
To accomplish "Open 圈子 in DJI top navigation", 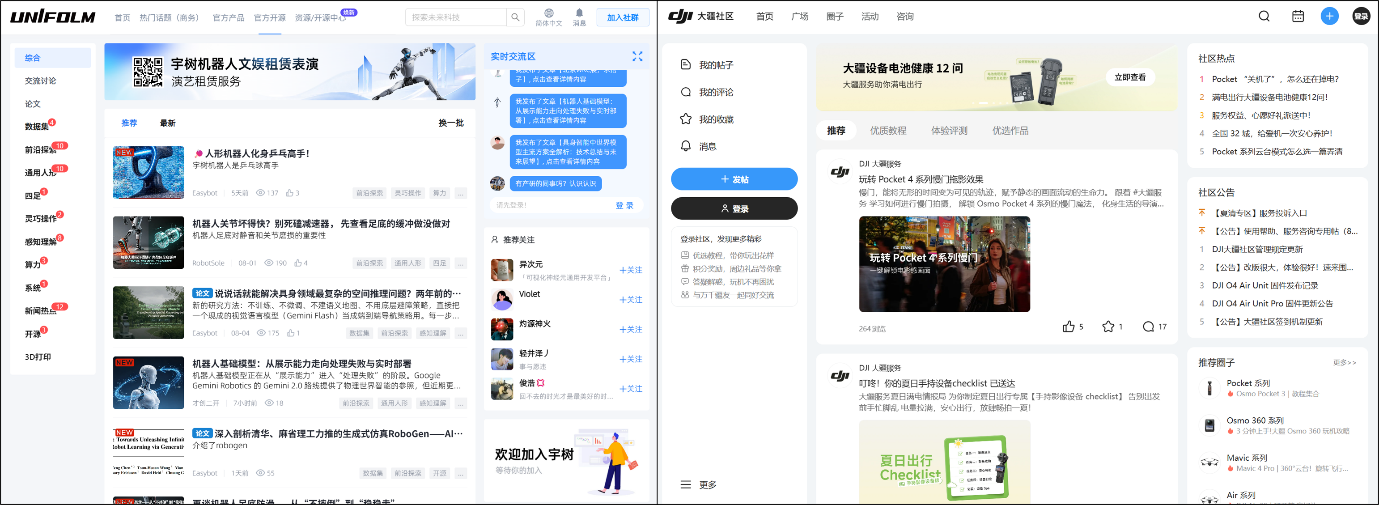I will 835,17.
